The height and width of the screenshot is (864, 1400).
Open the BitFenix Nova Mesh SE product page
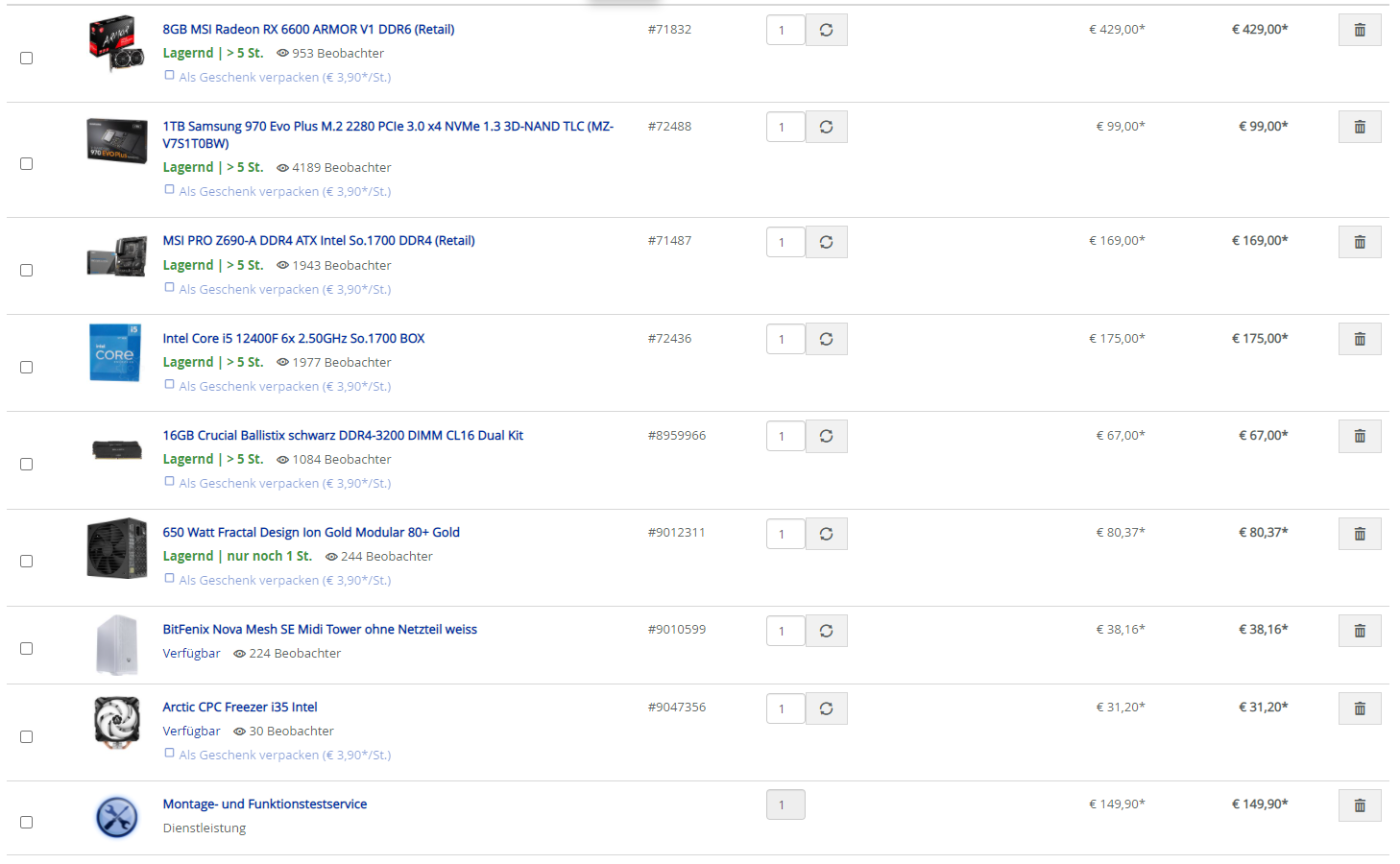tap(320, 630)
